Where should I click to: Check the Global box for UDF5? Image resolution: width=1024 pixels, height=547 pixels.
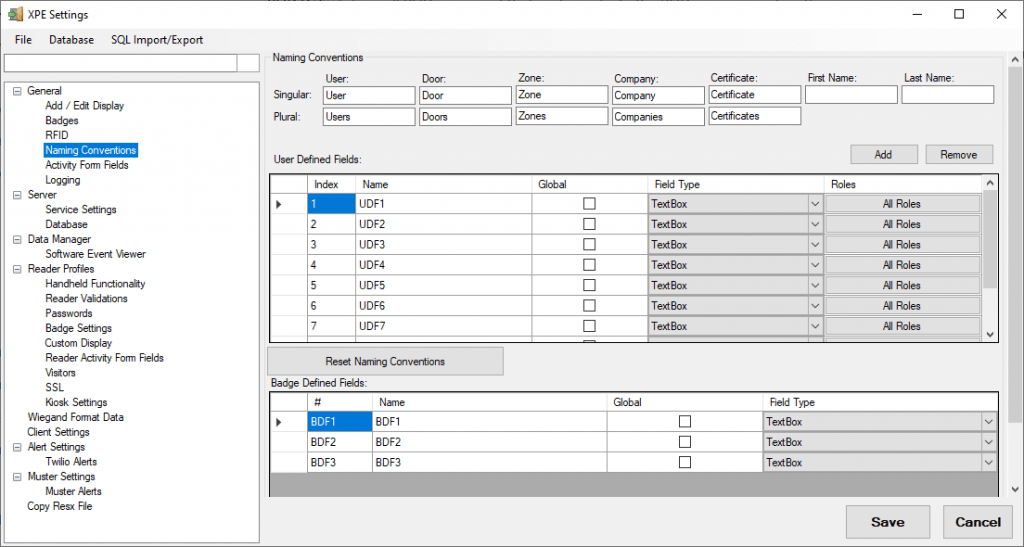[x=589, y=285]
